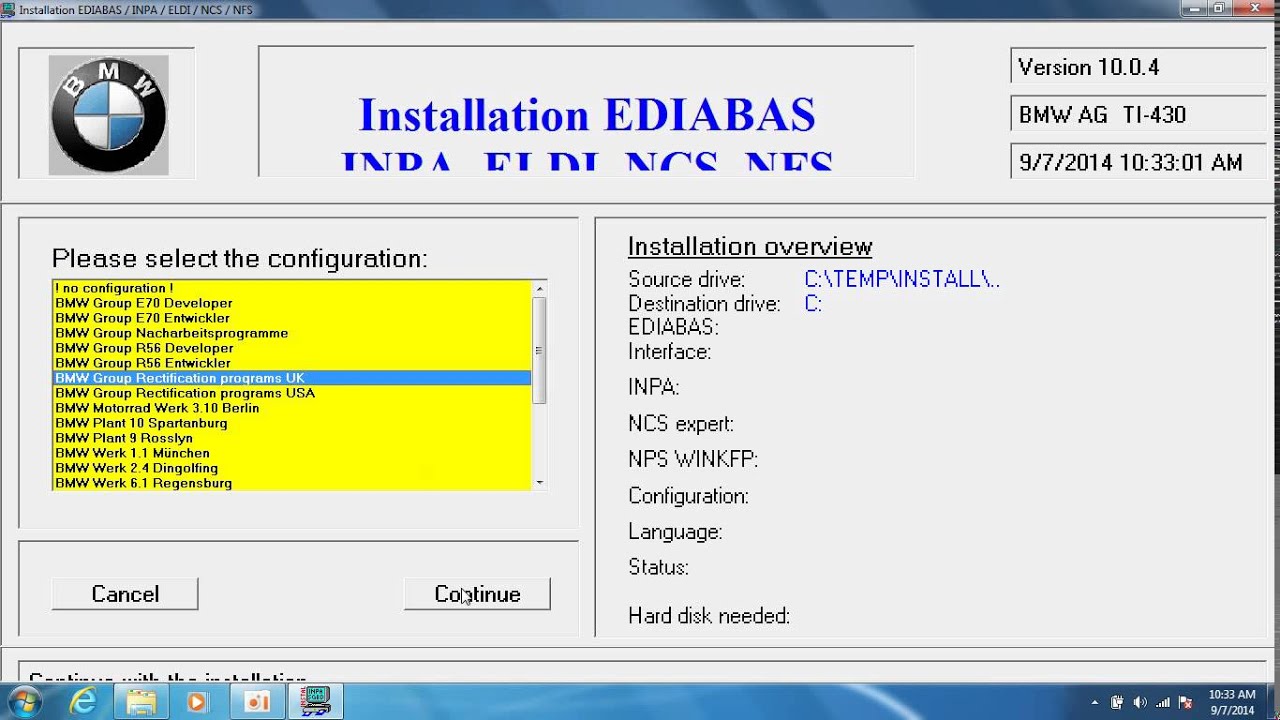Screen dimensions: 1280x720
Task: Click the configuration list scrollbar thumb
Action: [539, 351]
